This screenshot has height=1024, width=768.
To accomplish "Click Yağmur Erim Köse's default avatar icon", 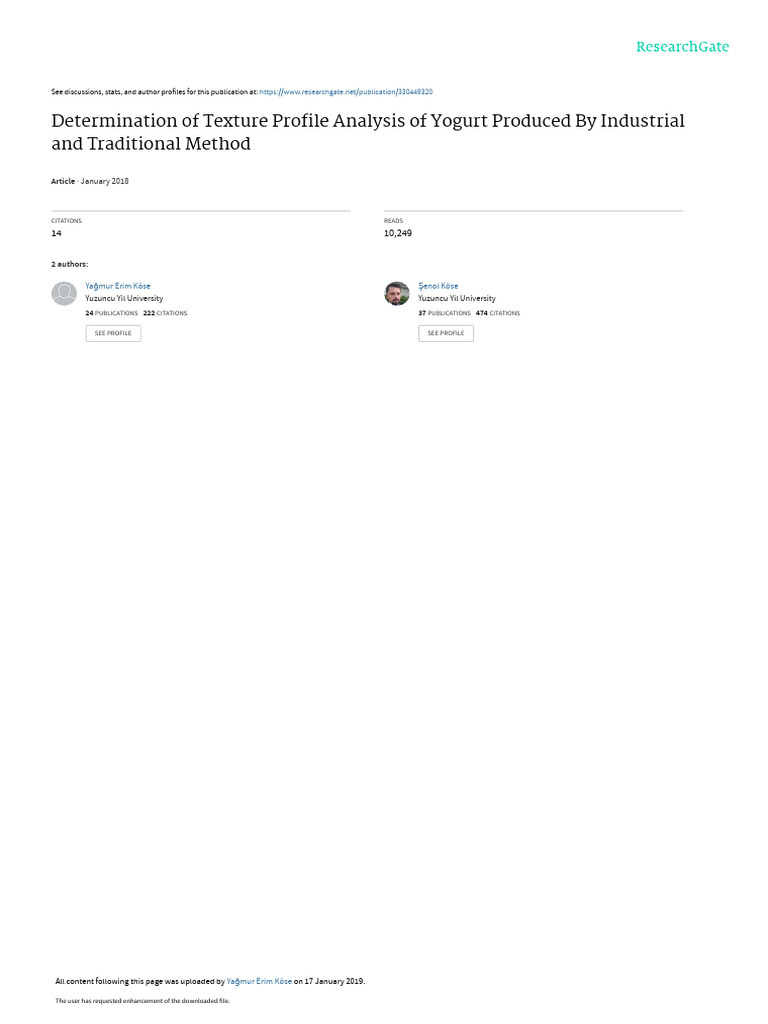I will click(x=64, y=294).
